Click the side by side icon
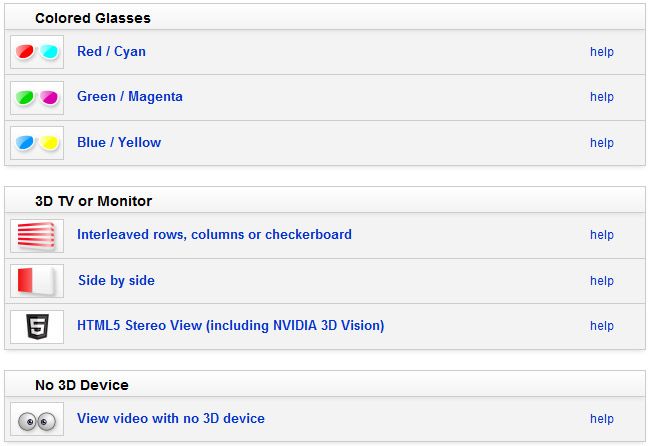Screen dimensions: 649x446 (37, 281)
